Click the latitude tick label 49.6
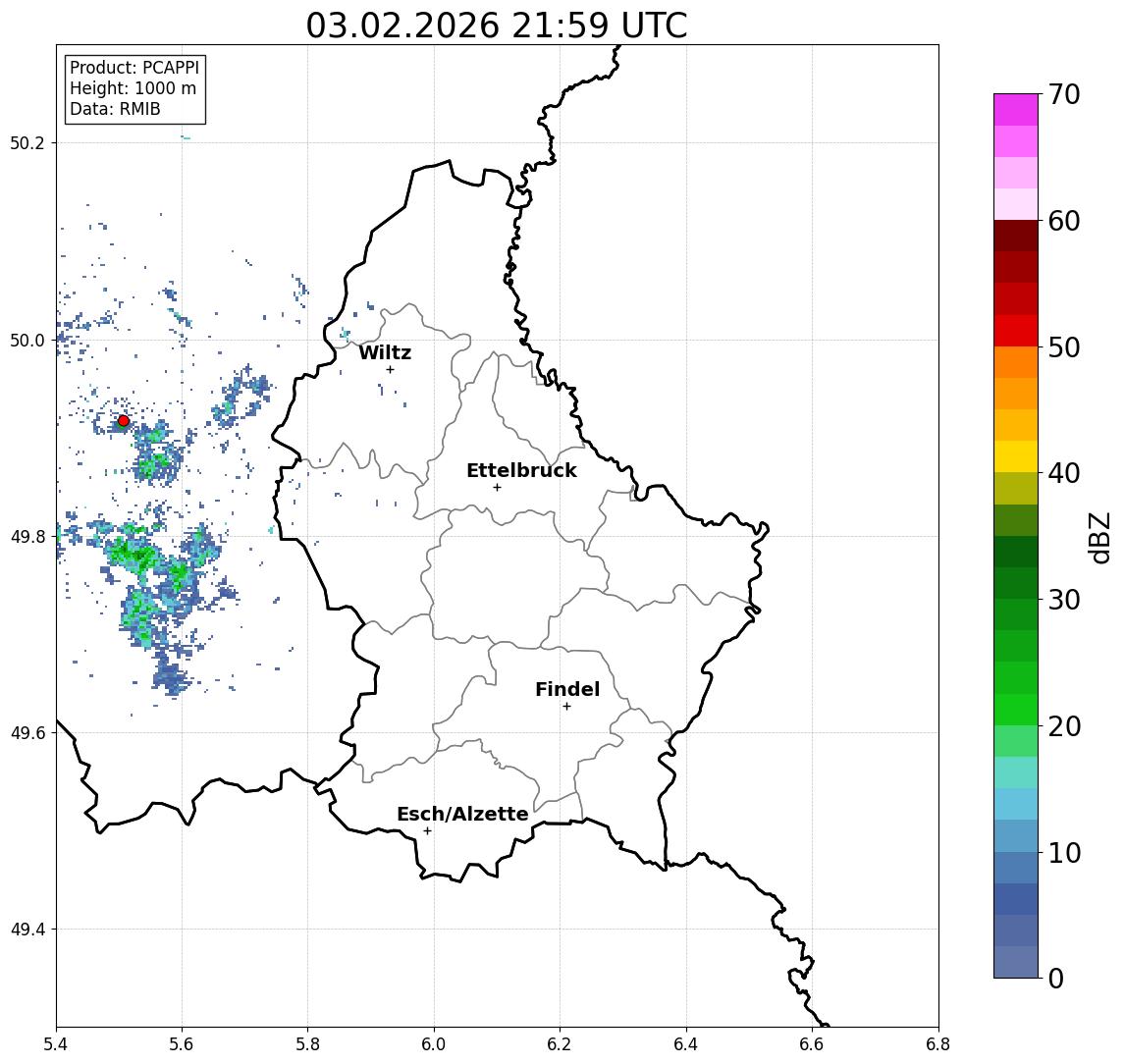This screenshot has height=1064, width=1124. (x=27, y=733)
